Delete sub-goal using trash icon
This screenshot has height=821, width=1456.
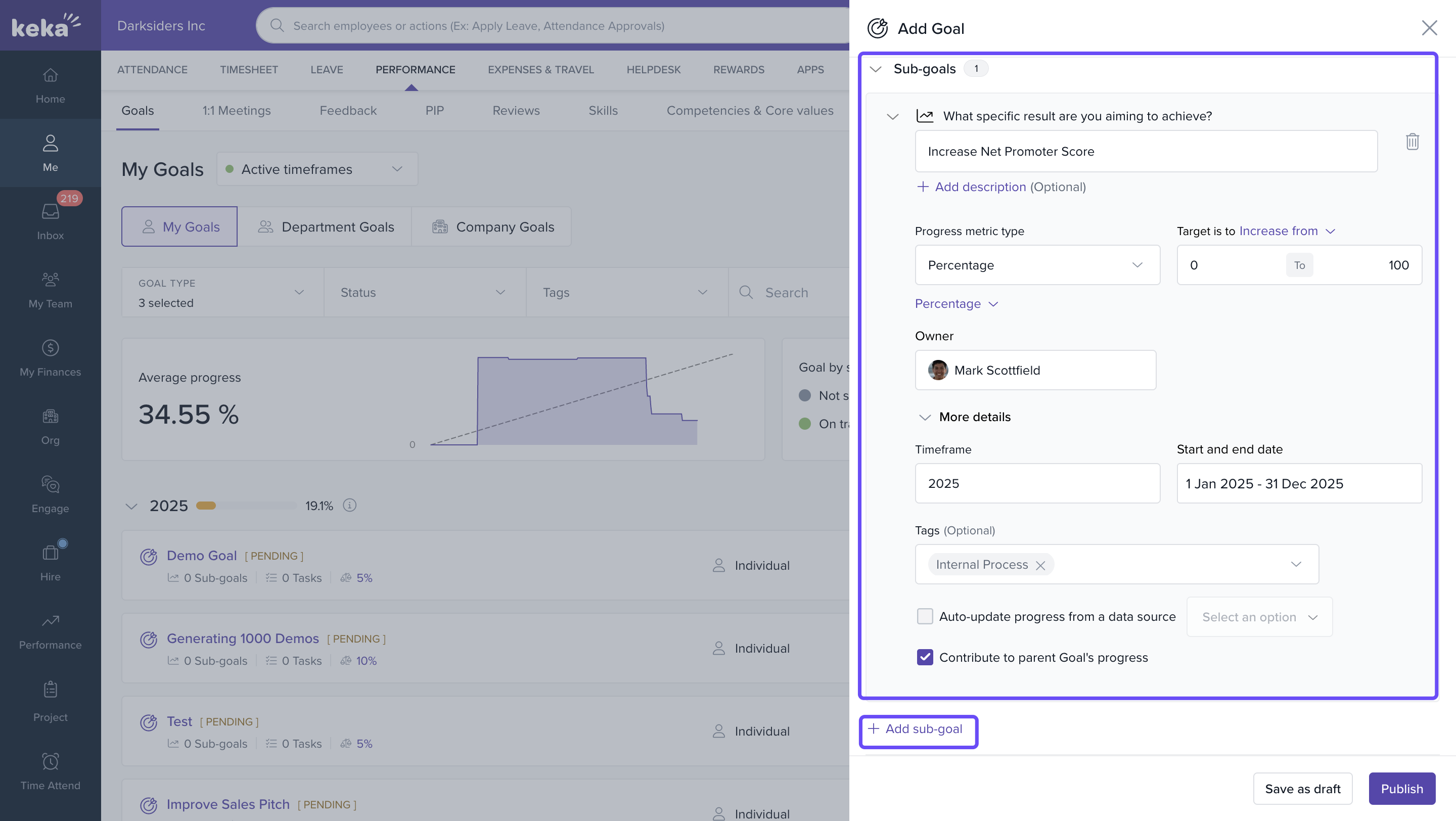click(1412, 141)
